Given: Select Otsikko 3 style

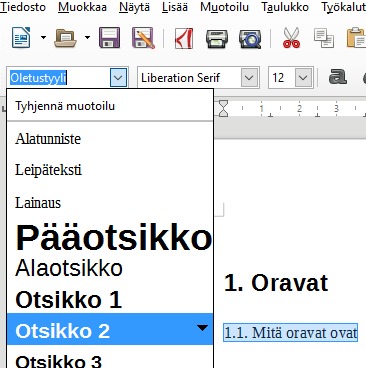Looking at the screenshot, I should [x=110, y=357].
